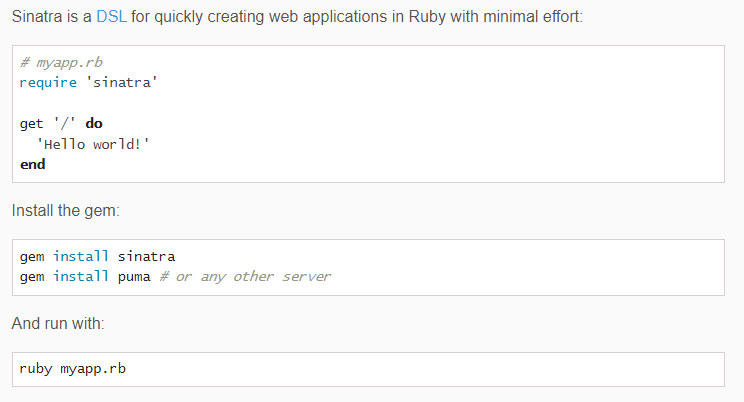This screenshot has width=744, height=402.
Task: Click the bold "end" keyword
Action: (x=32, y=164)
